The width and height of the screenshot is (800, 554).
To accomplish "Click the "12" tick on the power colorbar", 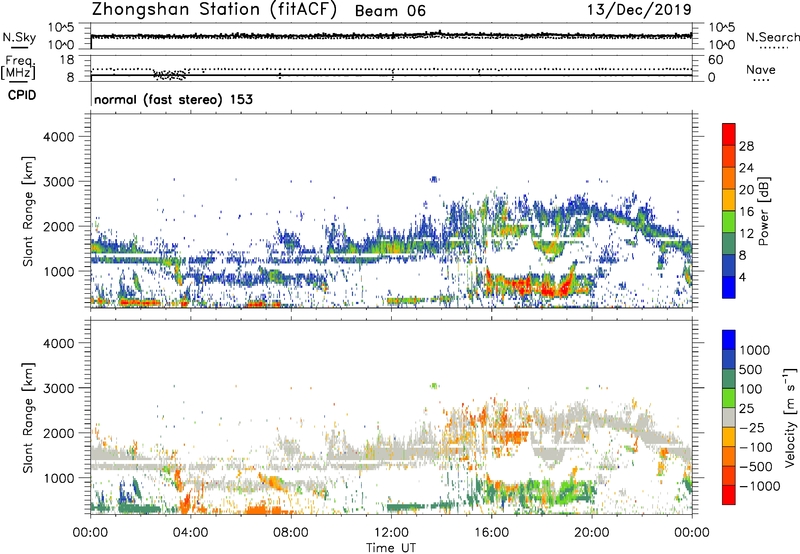I will point(746,234).
